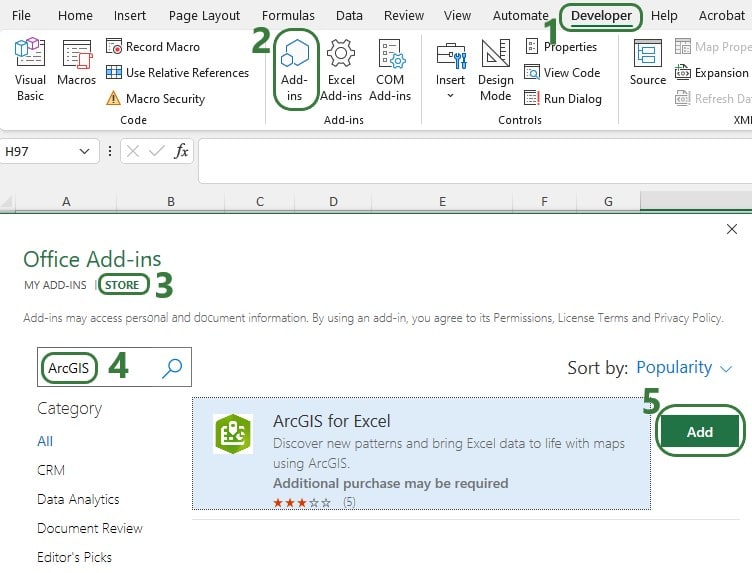The height and width of the screenshot is (573, 752).
Task: Click the Insert Function fx button
Action: click(x=181, y=152)
